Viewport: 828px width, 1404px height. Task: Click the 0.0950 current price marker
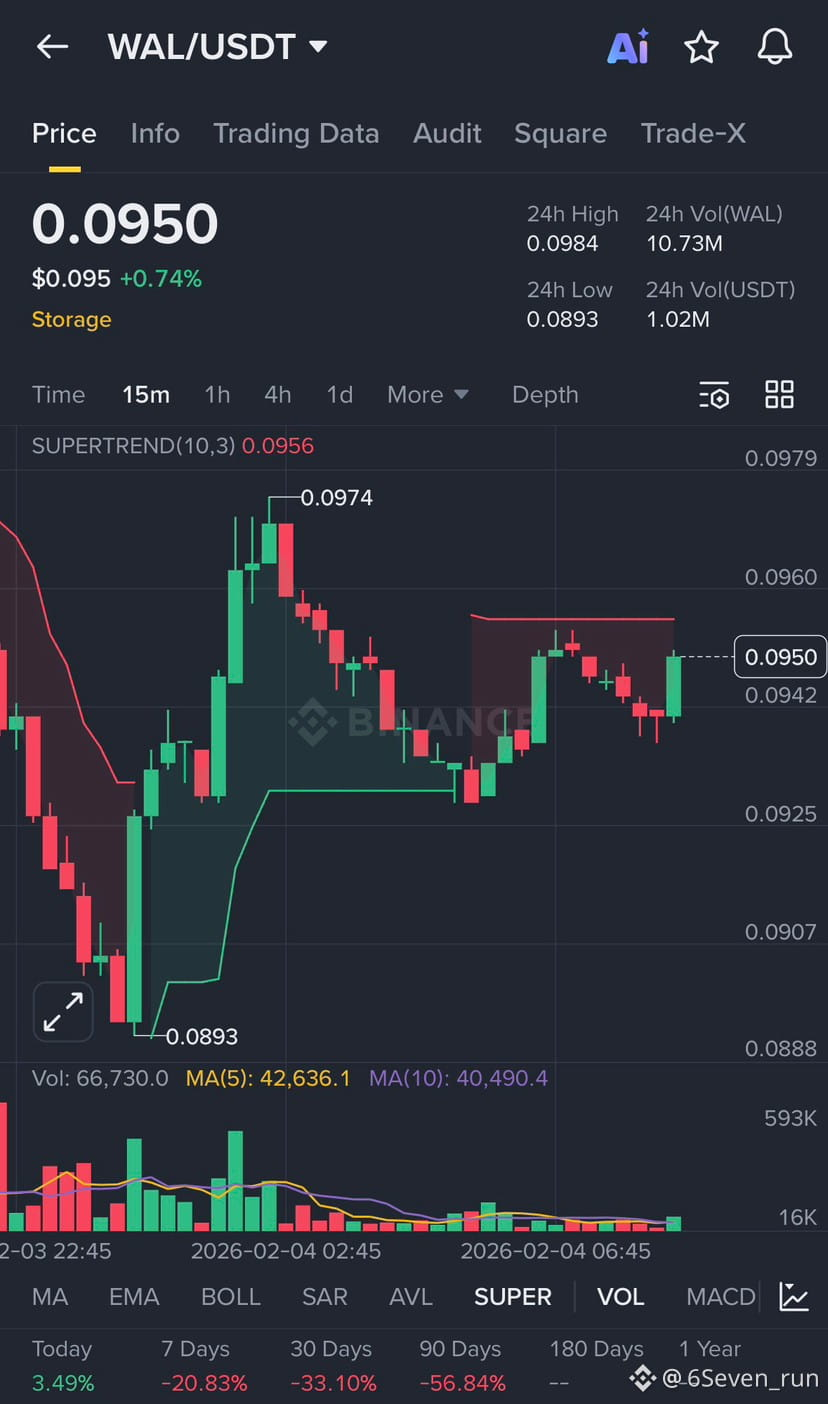[x=780, y=657]
